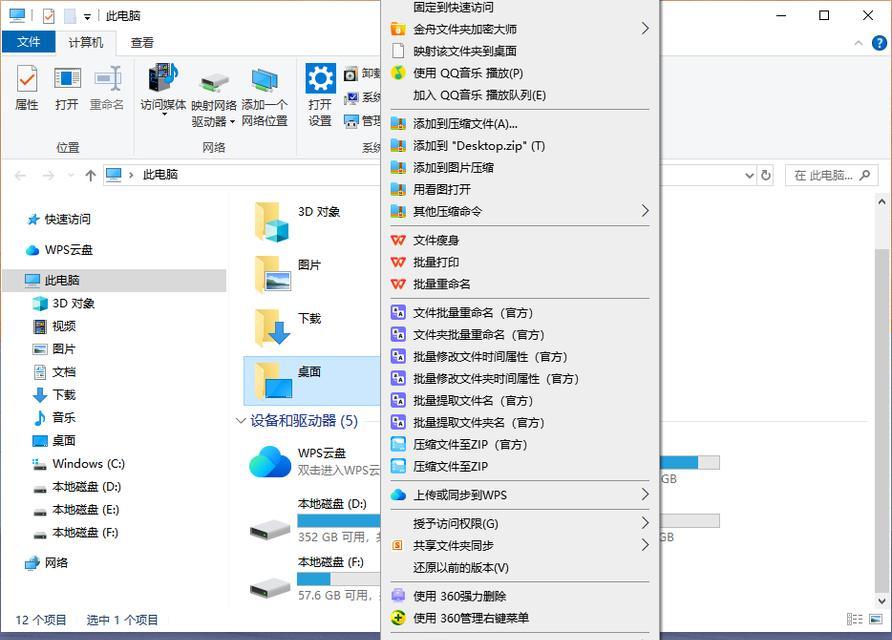Switch to large thumbnails view icon
Image resolution: width=892 pixels, height=640 pixels.
[x=876, y=619]
